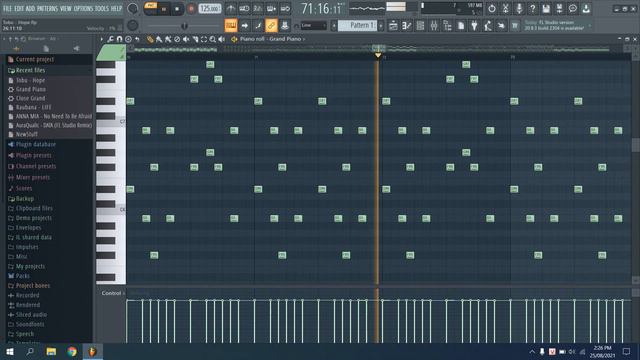Image resolution: width=640 pixels, height=360 pixels.
Task: Open the Control lane dropdown
Action: coord(113,293)
